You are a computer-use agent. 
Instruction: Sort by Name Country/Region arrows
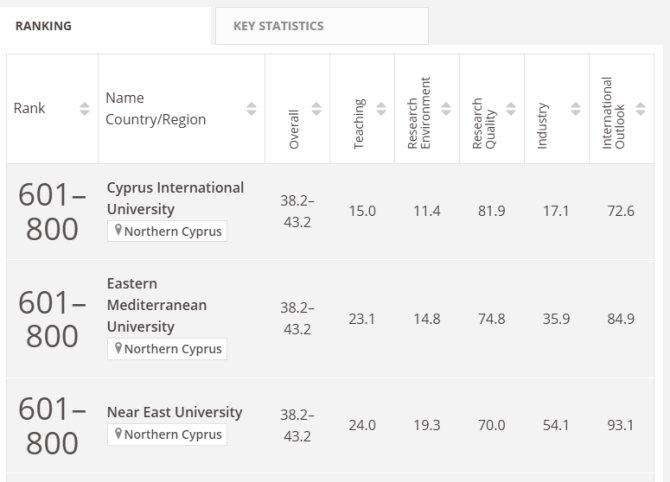click(251, 109)
